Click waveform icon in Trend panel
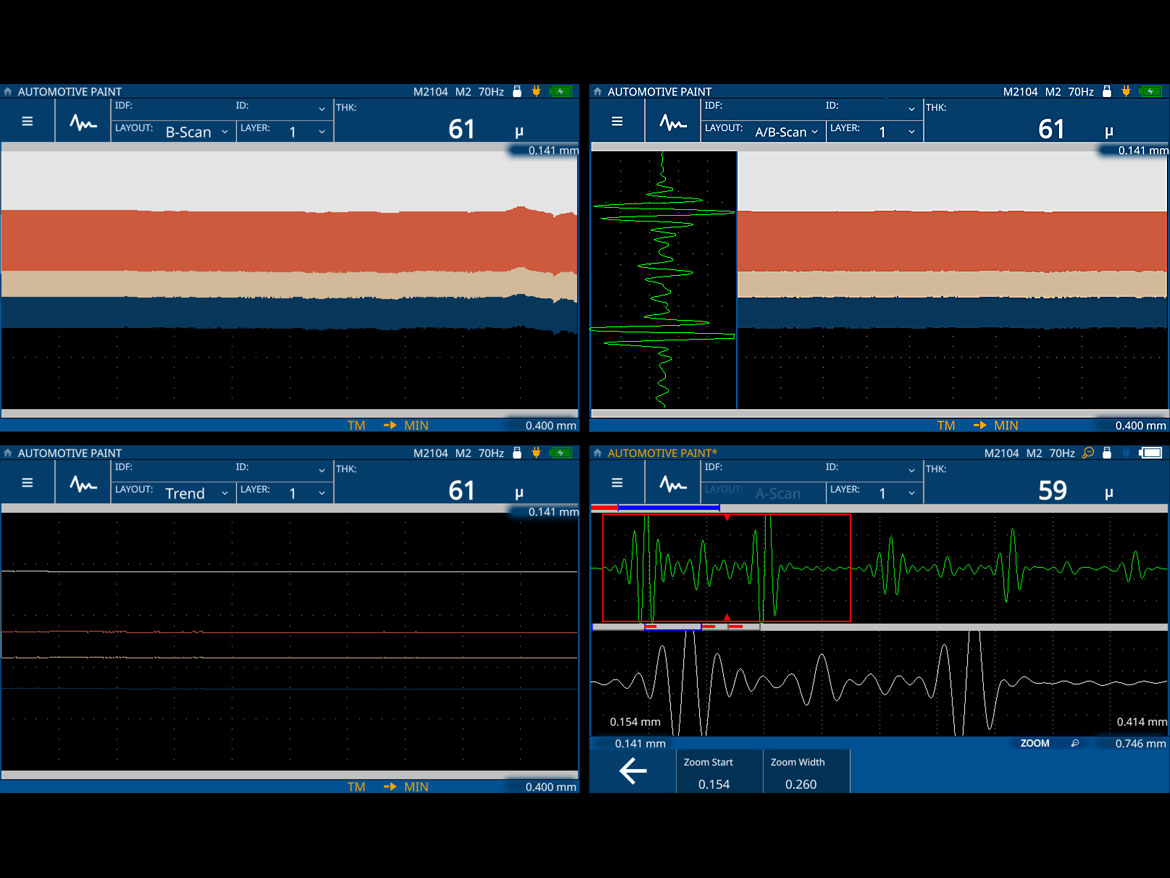Image resolution: width=1170 pixels, height=878 pixels. click(83, 483)
